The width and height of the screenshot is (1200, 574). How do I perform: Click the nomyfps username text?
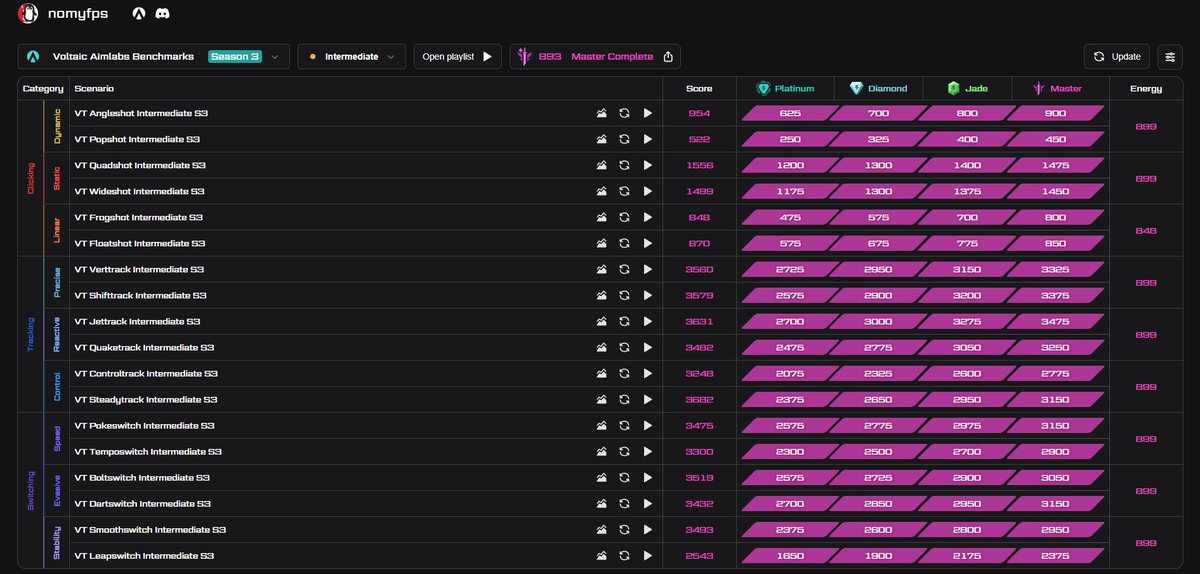(x=78, y=14)
